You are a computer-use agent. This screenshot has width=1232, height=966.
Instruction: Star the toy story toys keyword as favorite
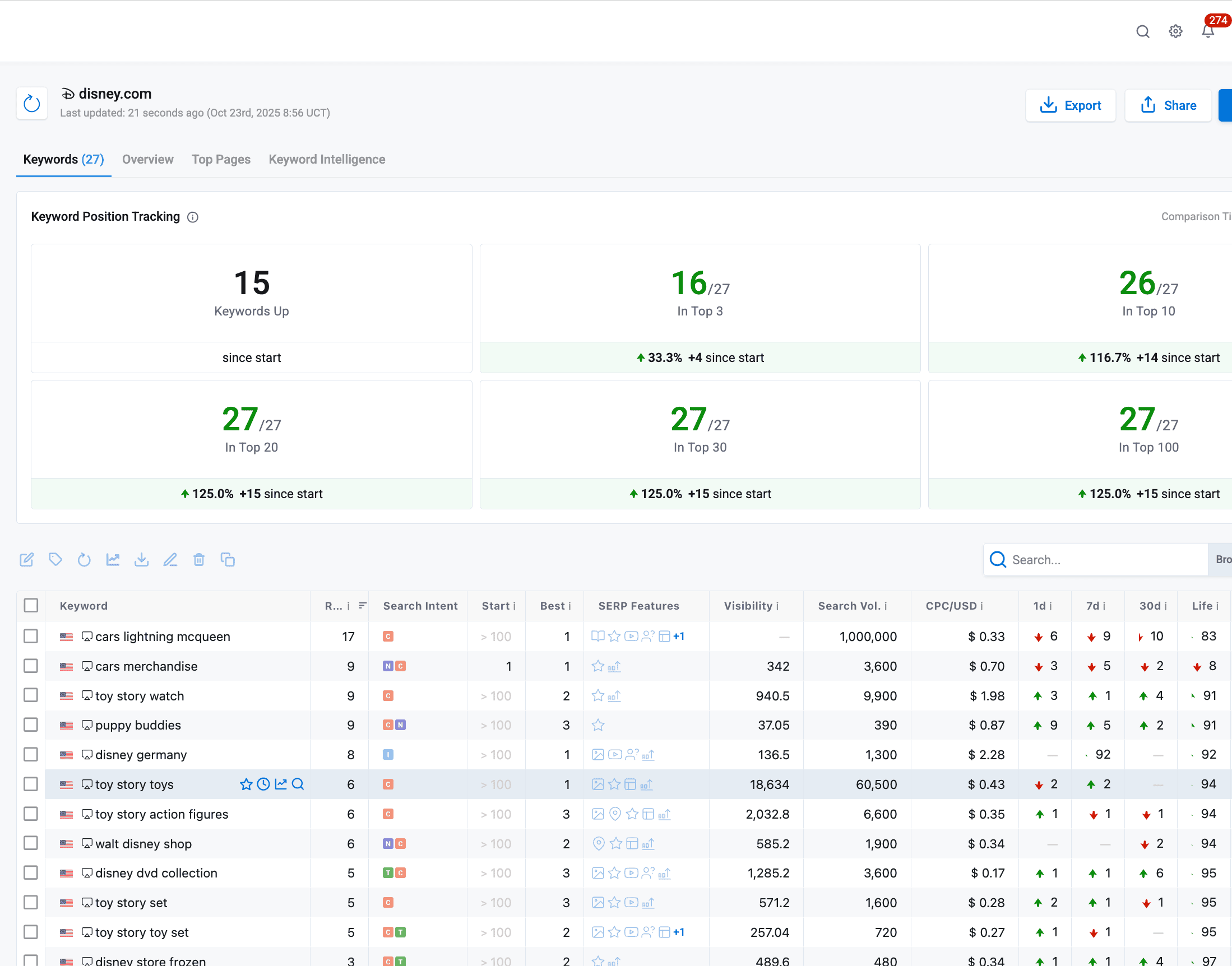pyautogui.click(x=247, y=784)
